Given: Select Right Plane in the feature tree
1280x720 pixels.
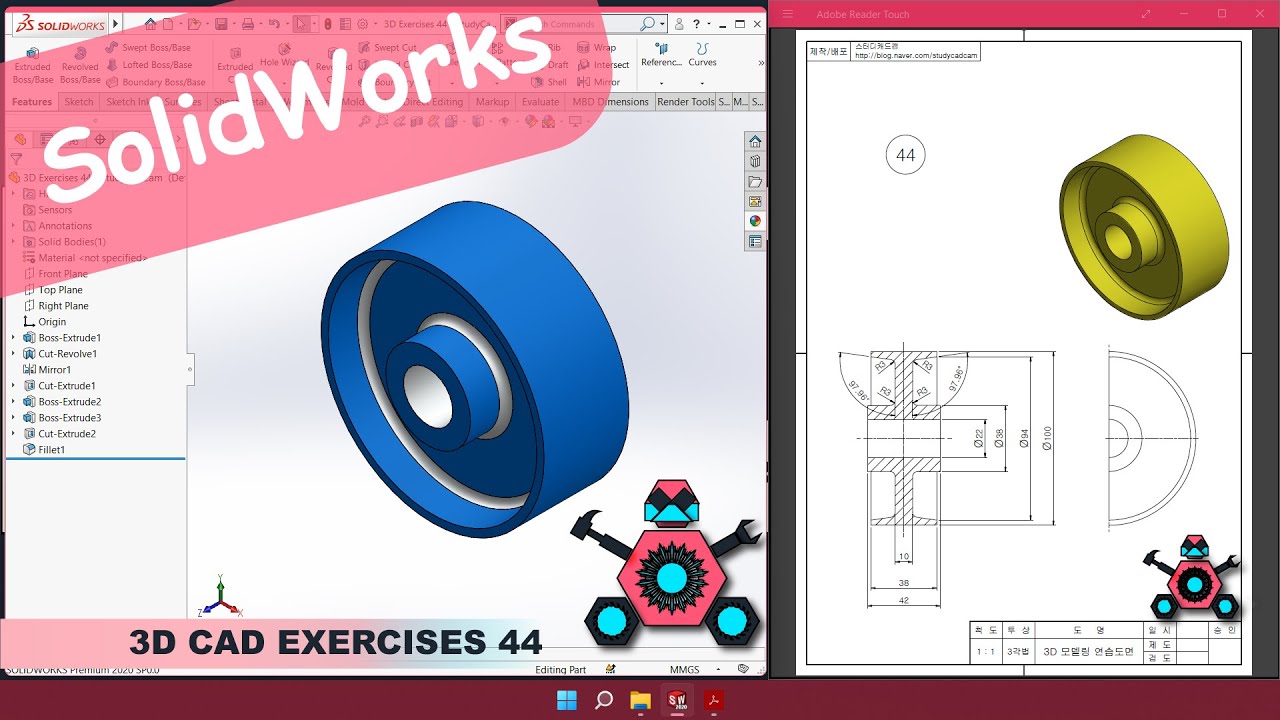Looking at the screenshot, I should [55, 306].
